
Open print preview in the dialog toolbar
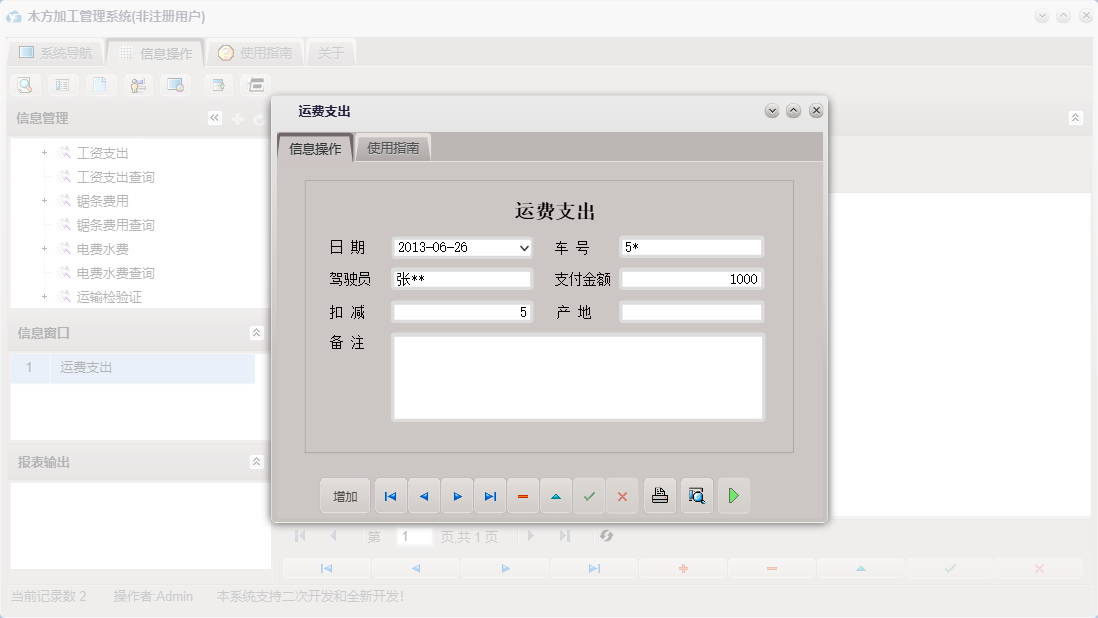click(x=696, y=495)
